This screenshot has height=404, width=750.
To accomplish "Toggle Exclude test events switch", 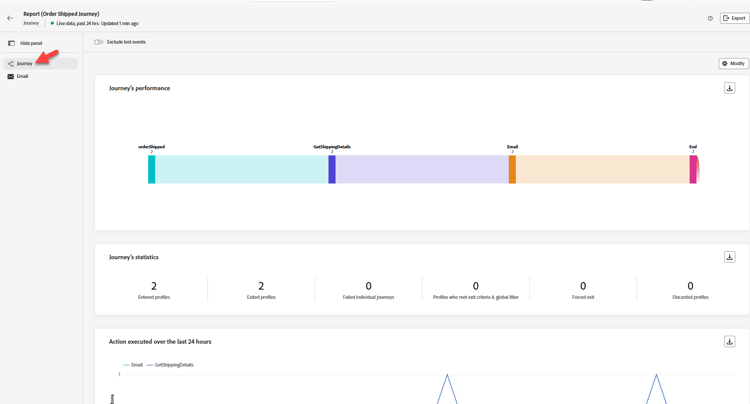I will 99,42.
